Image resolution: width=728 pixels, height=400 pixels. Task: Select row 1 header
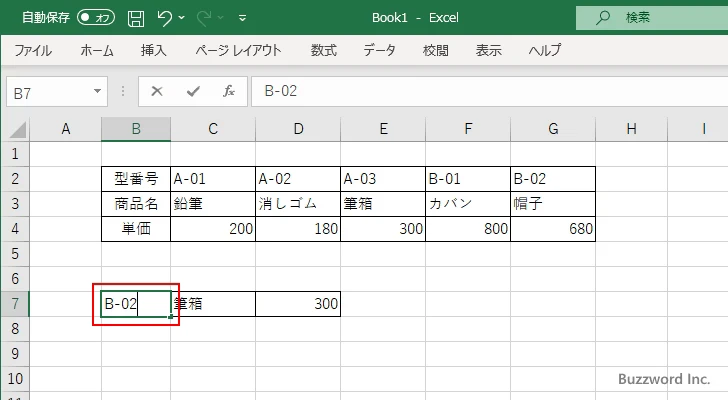pos(15,154)
